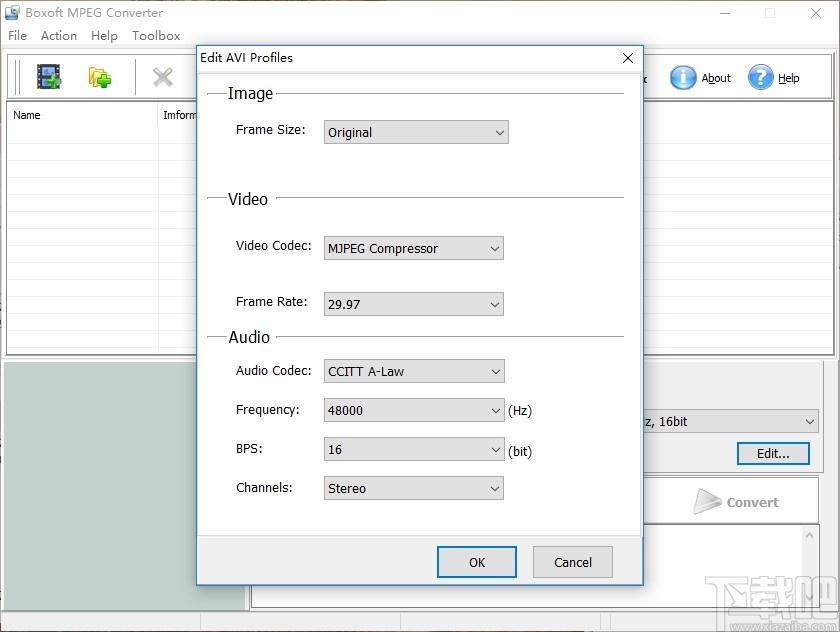Open the File menu
This screenshot has height=632, width=840.
coord(17,35)
